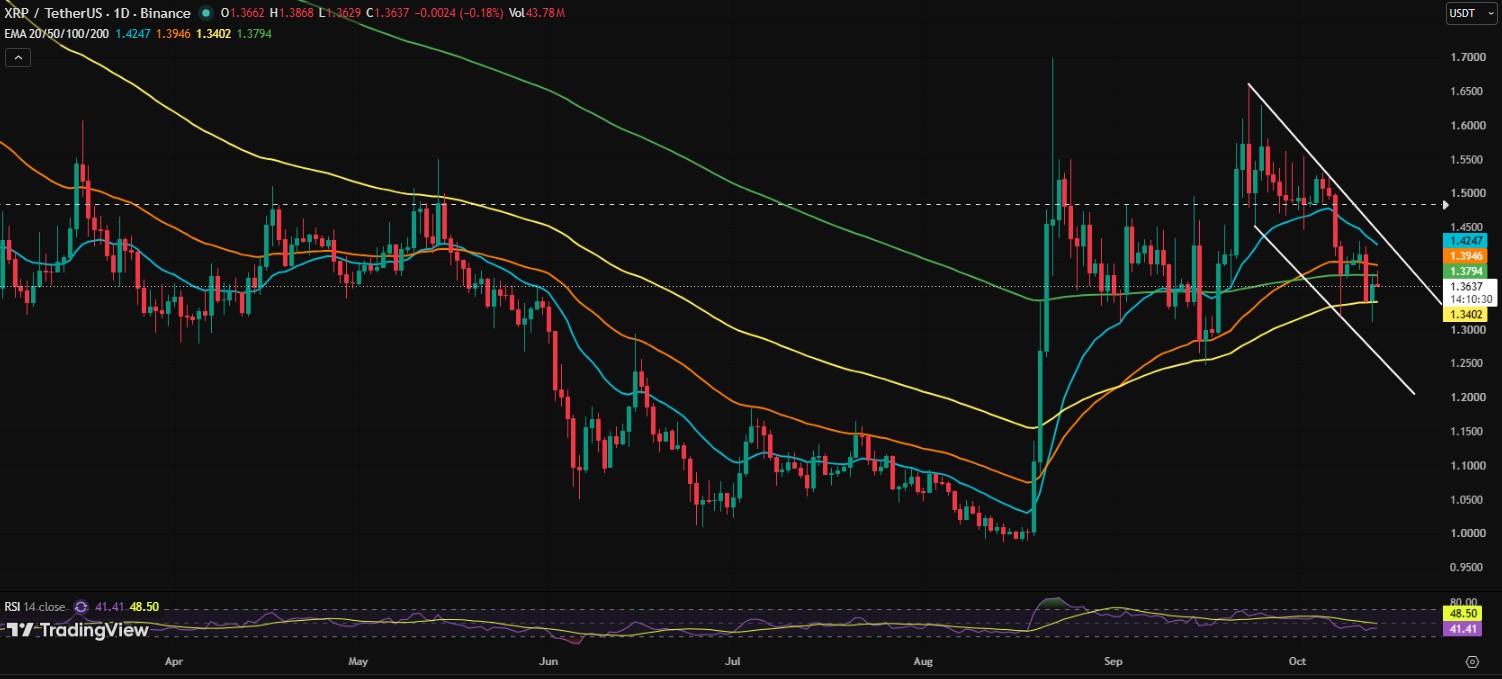Click the high price H1.3868 value
Image resolution: width=1502 pixels, height=679 pixels.
pyautogui.click(x=290, y=13)
